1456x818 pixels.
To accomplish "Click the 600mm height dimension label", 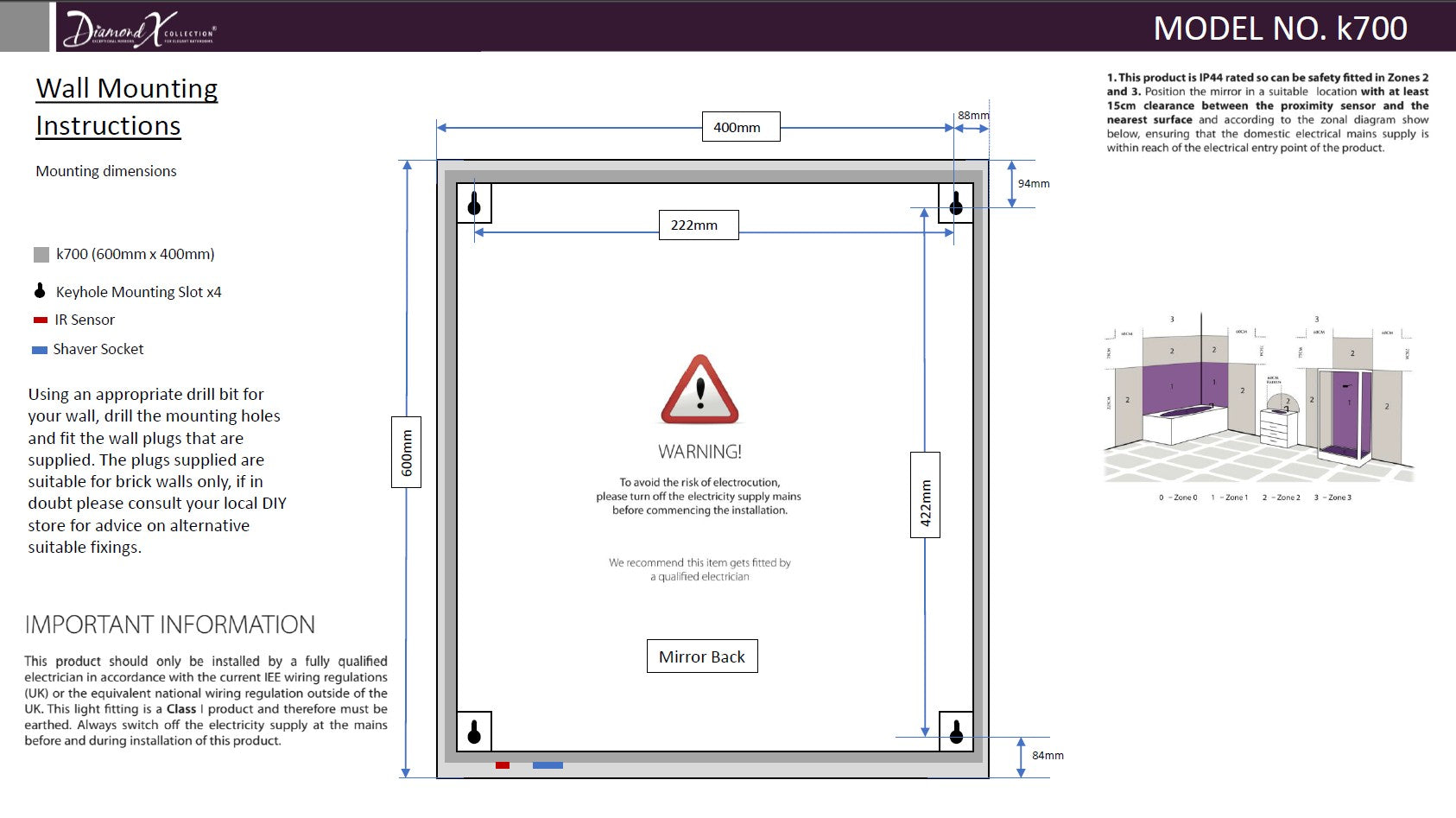I will (407, 452).
